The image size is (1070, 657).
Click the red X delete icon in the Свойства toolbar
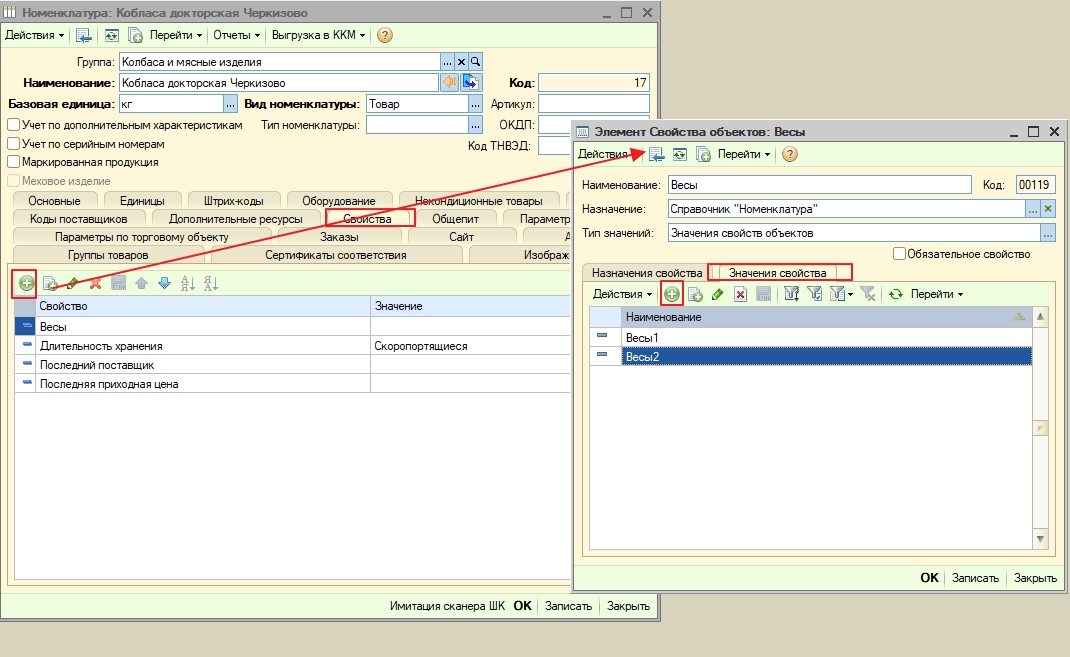pos(96,284)
